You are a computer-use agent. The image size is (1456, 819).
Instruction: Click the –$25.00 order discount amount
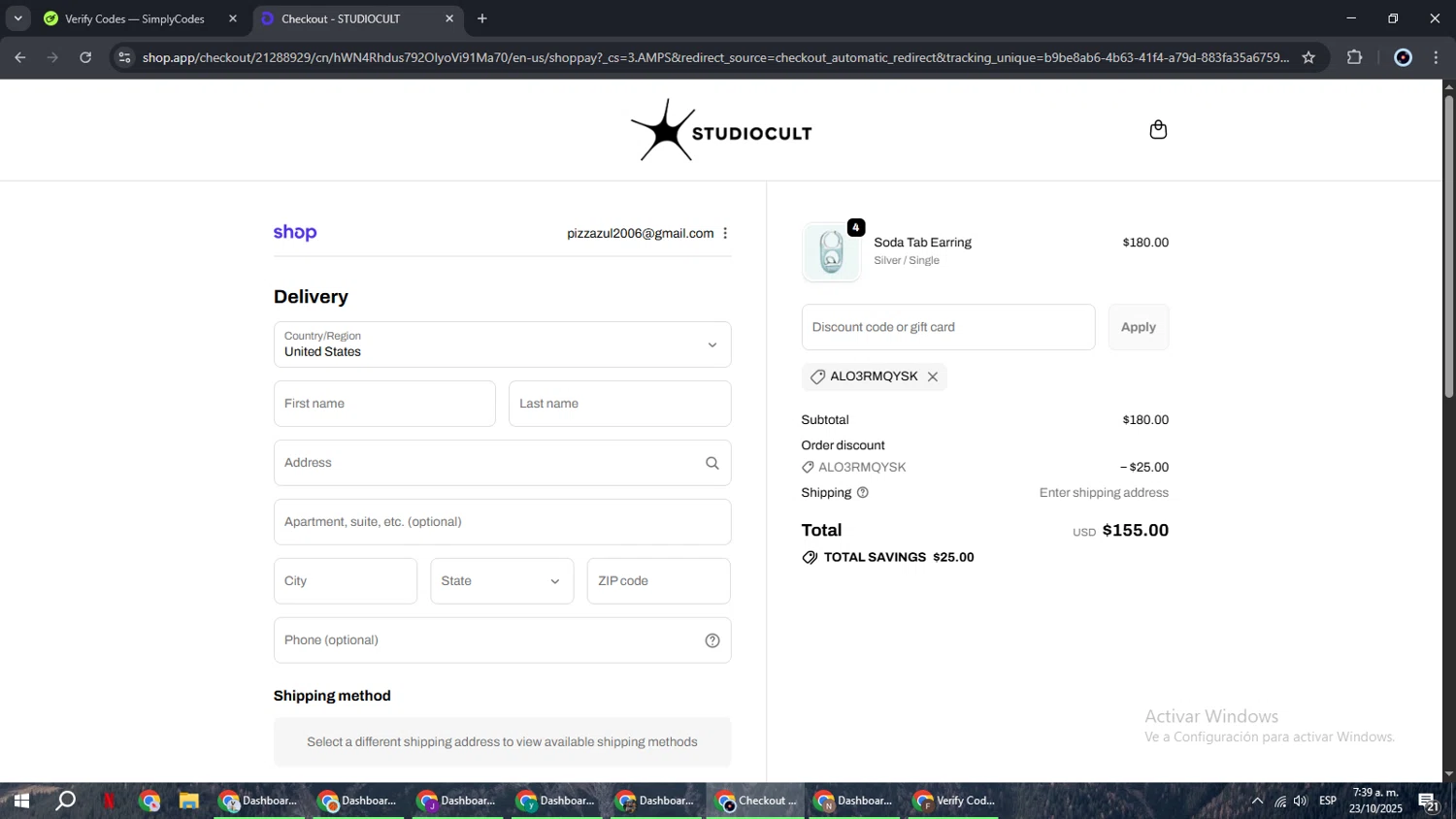click(1144, 467)
